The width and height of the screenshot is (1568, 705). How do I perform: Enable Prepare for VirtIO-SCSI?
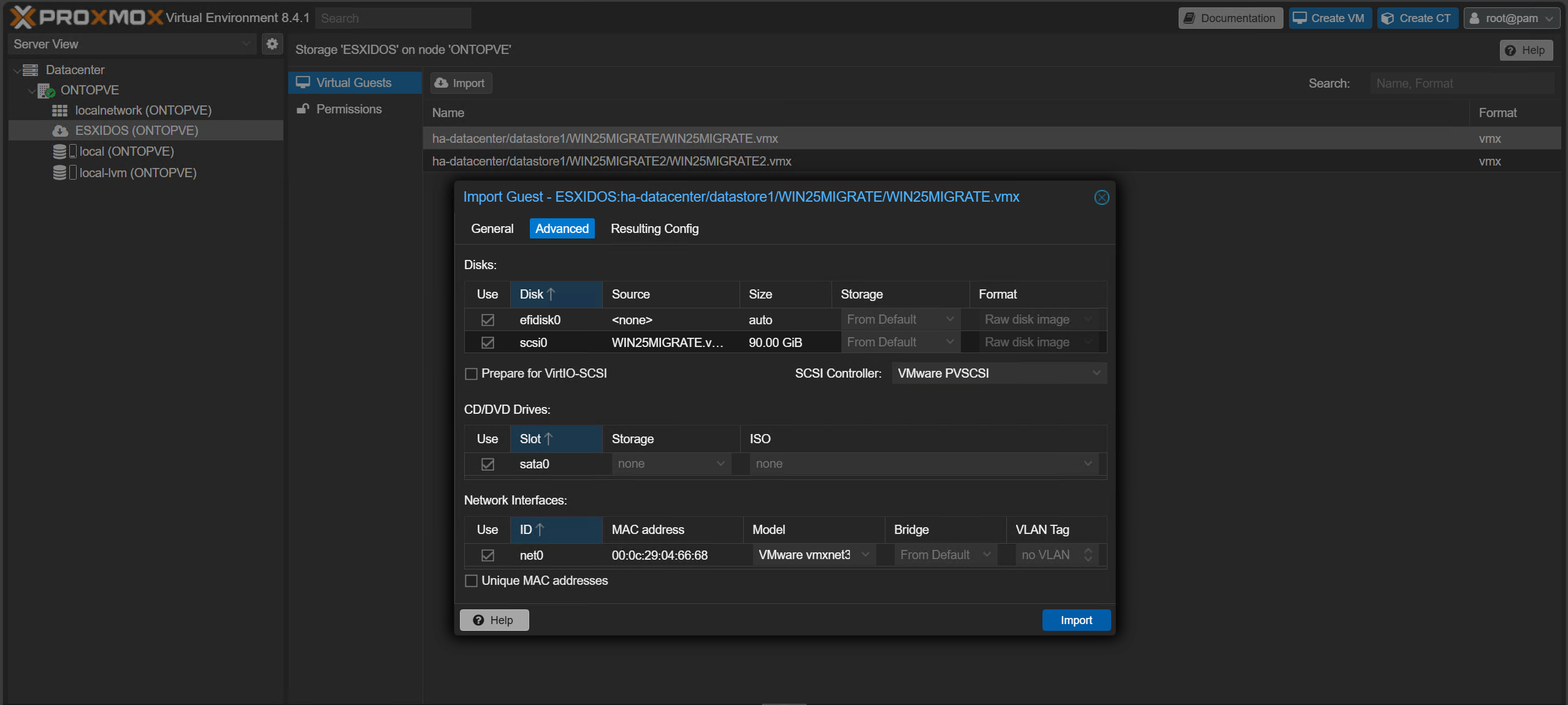[471, 373]
